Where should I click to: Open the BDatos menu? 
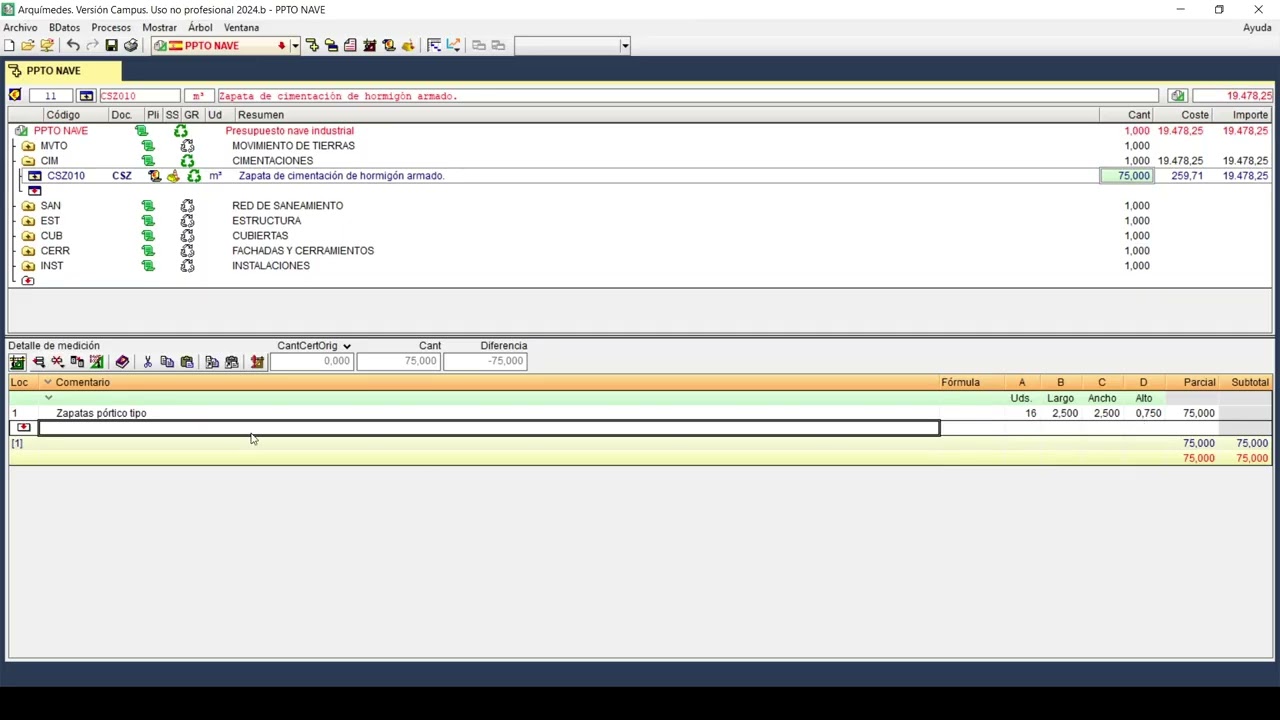point(64,27)
